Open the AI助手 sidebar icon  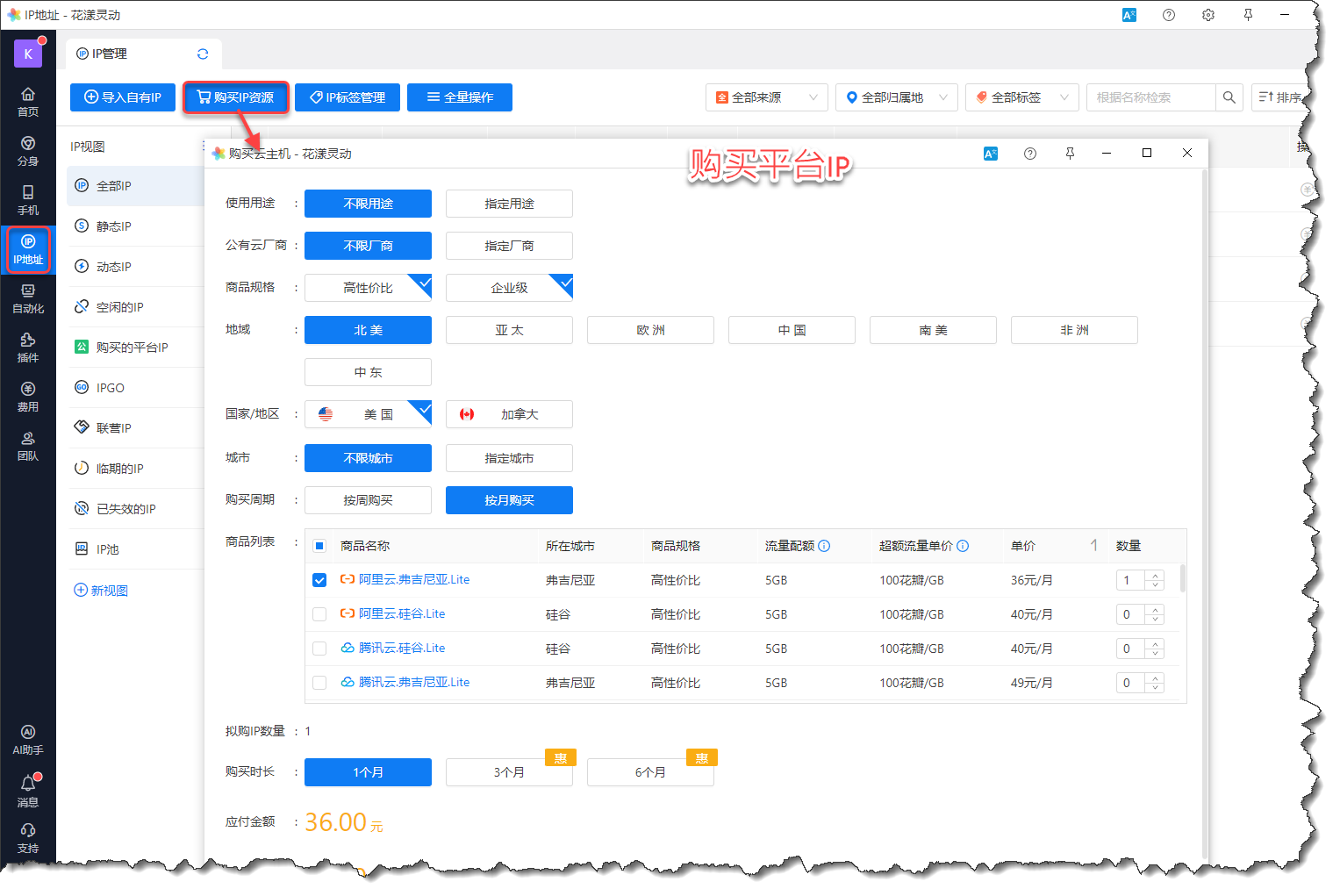click(x=28, y=740)
